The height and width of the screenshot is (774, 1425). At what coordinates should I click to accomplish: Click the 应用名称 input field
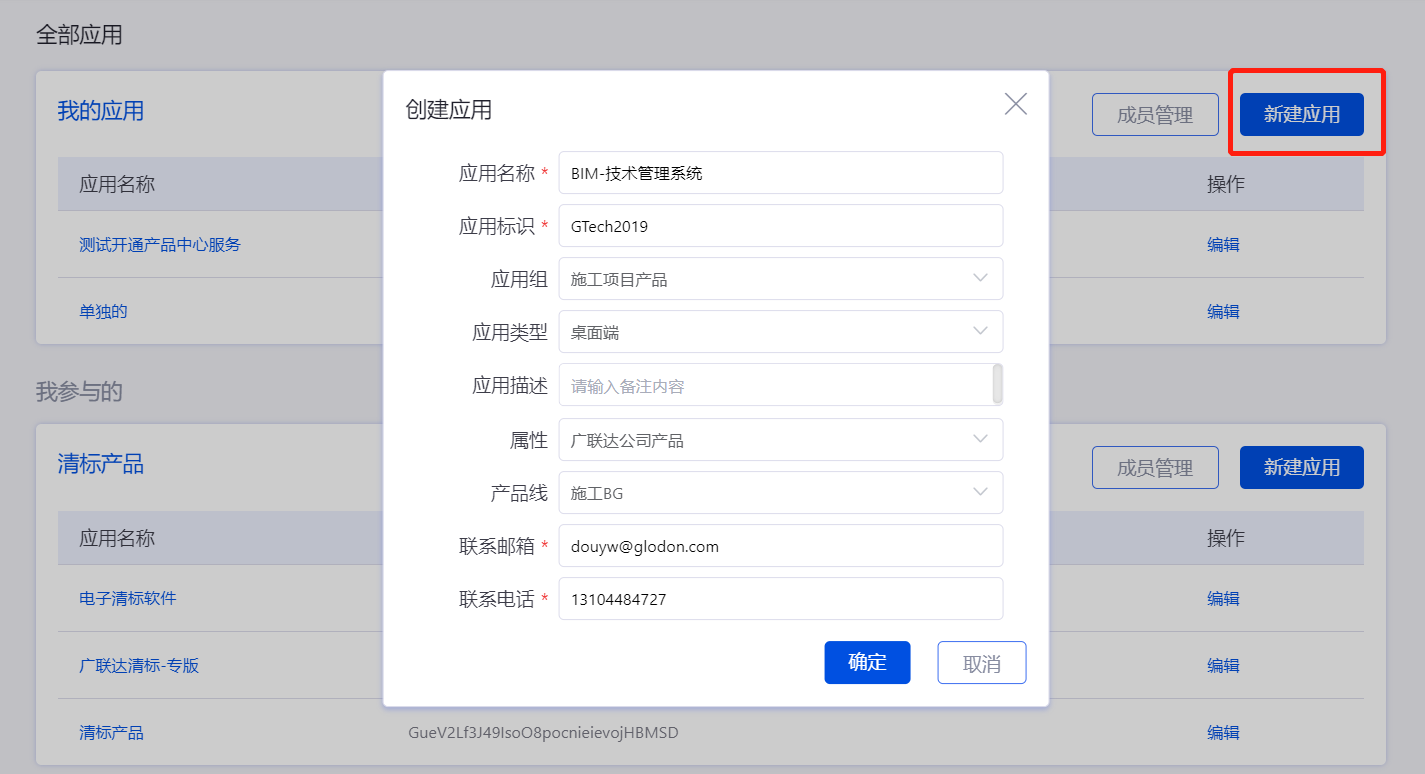(780, 173)
